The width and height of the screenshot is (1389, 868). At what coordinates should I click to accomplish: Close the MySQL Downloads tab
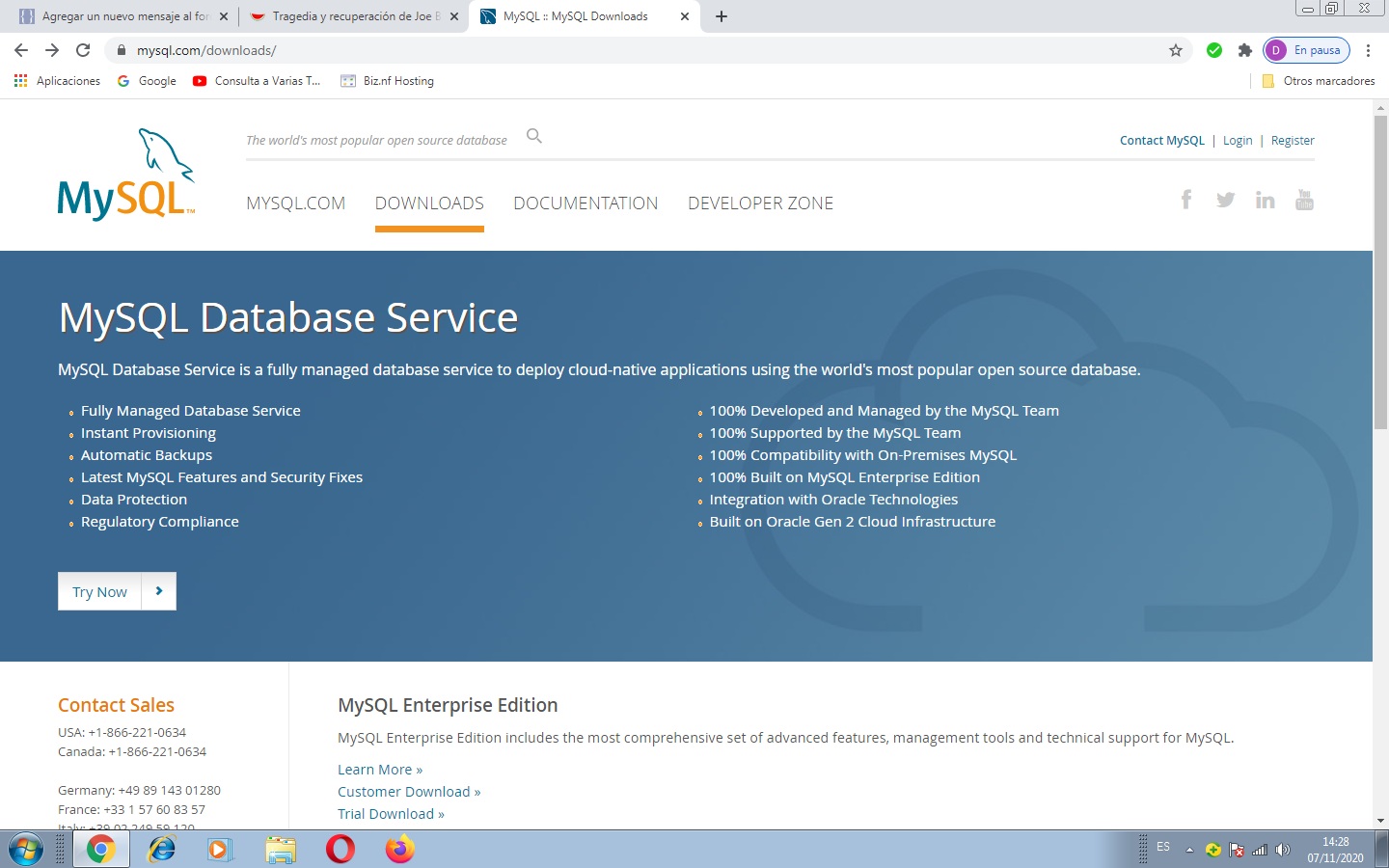[x=685, y=16]
